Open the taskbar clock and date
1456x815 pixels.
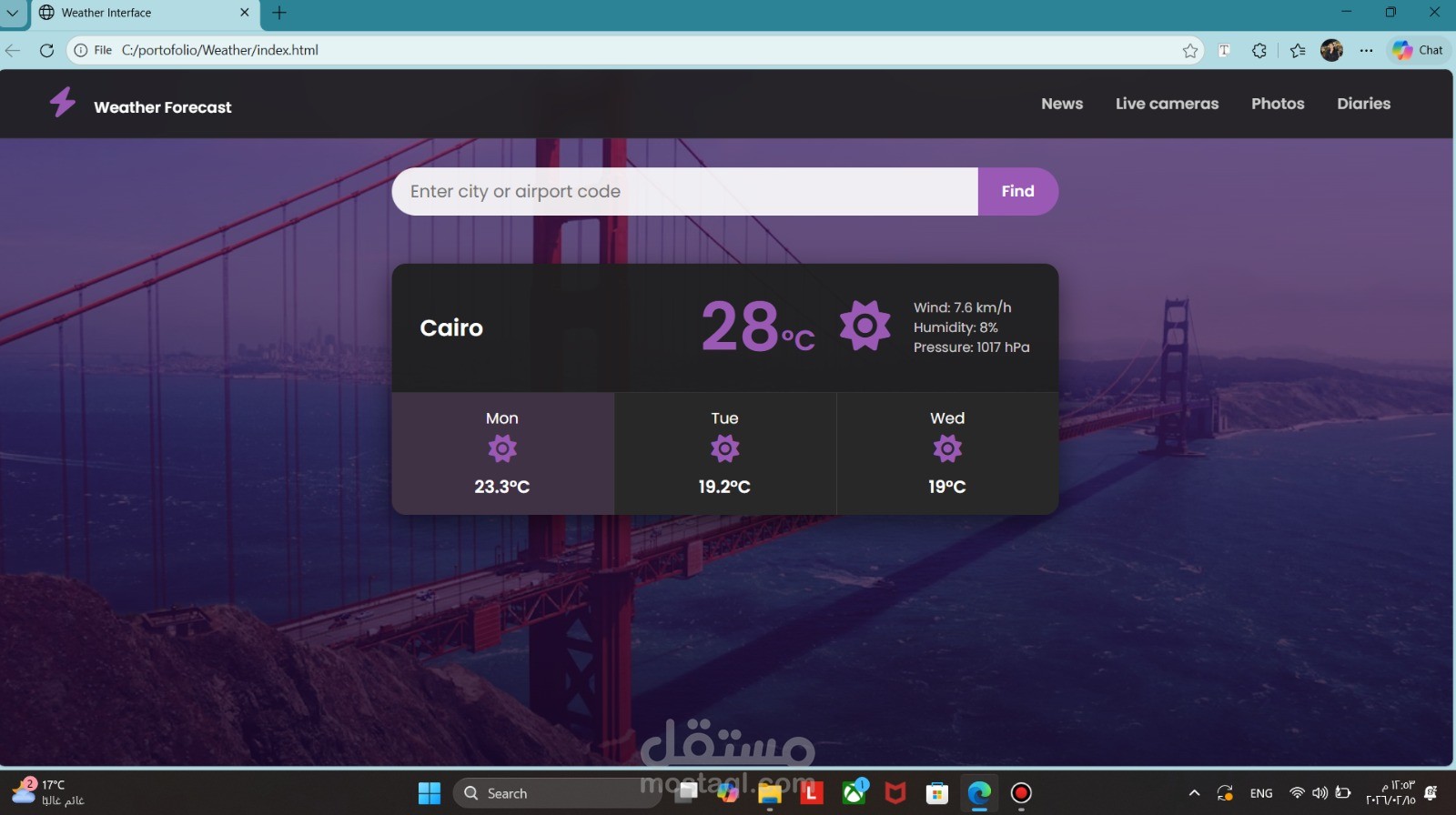1390,793
